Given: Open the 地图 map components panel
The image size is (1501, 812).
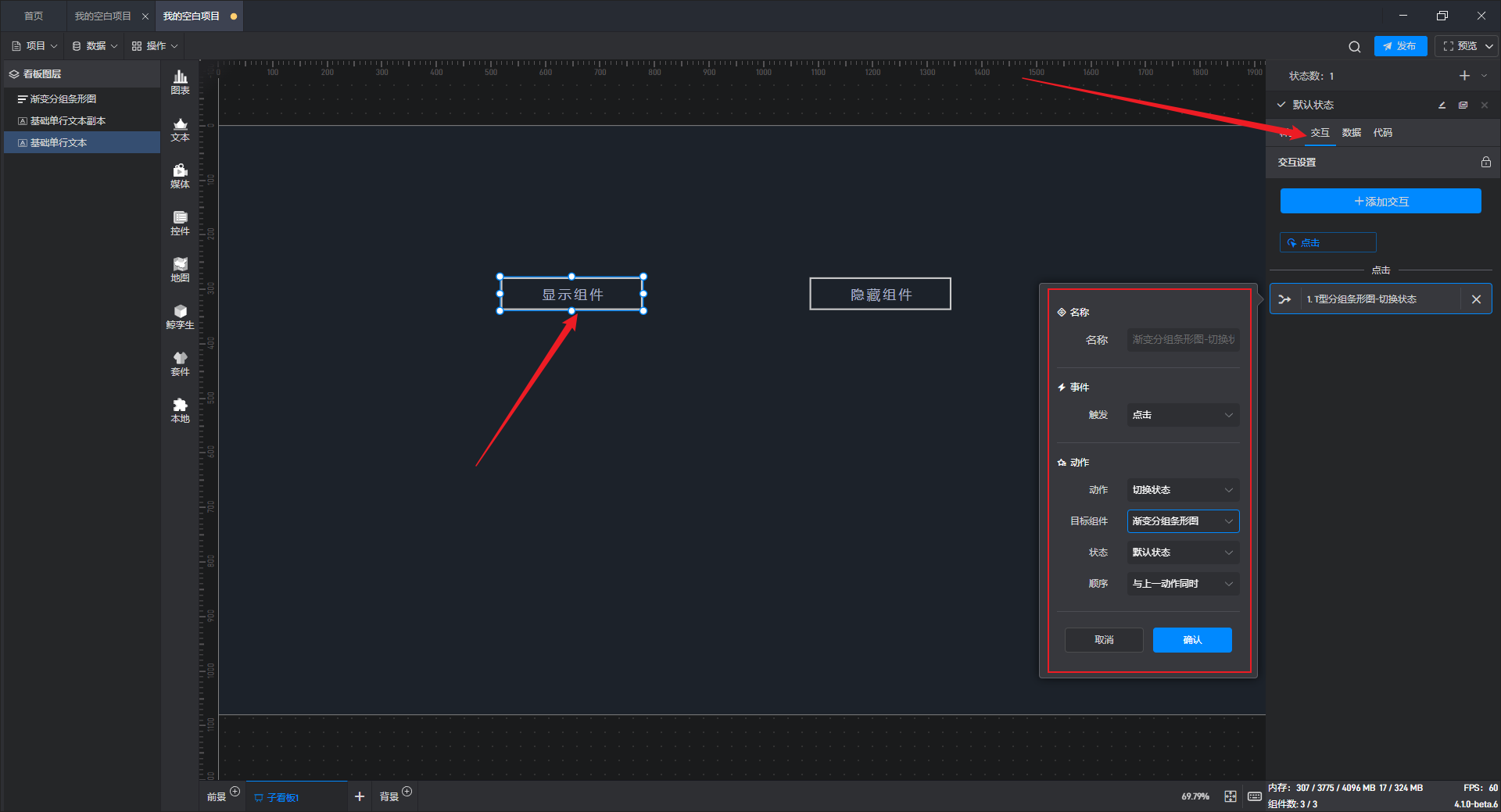Looking at the screenshot, I should point(180,270).
